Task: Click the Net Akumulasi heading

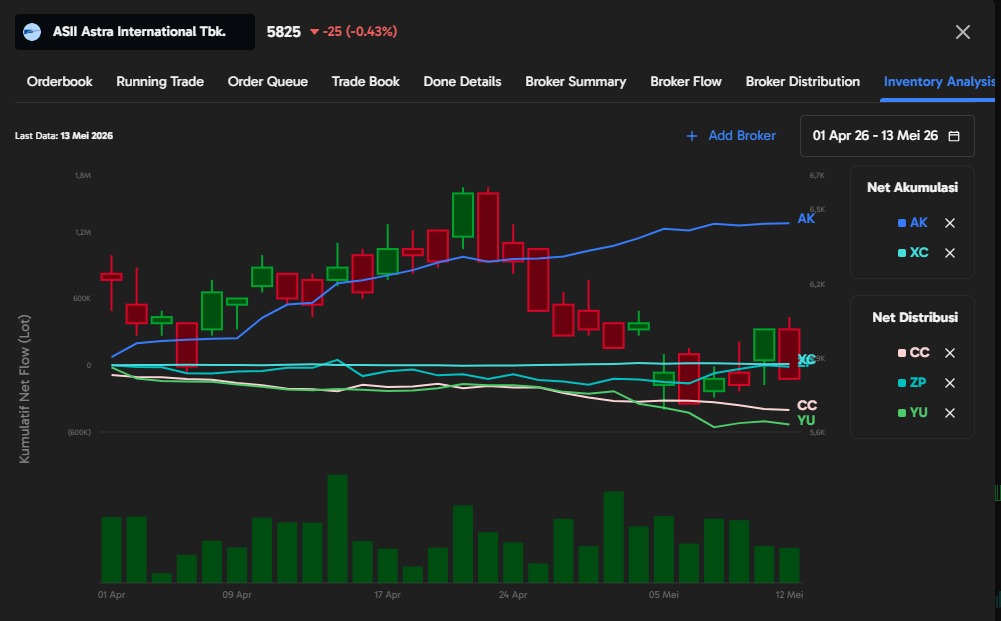Action: (912, 188)
